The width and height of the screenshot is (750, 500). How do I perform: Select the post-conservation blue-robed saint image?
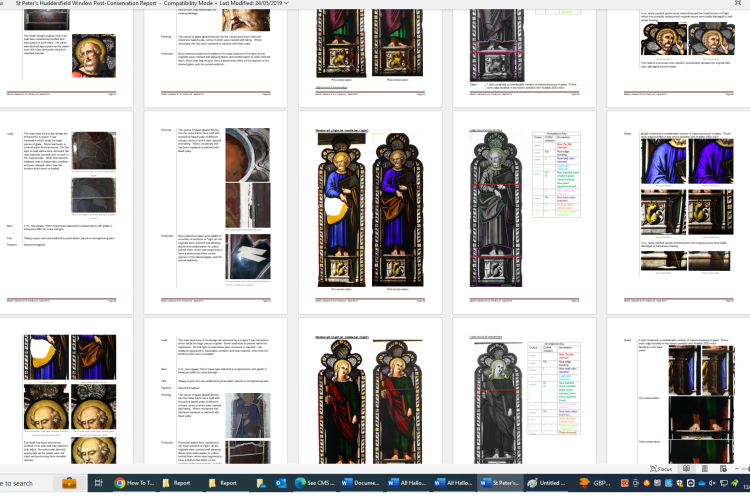tap(397, 210)
